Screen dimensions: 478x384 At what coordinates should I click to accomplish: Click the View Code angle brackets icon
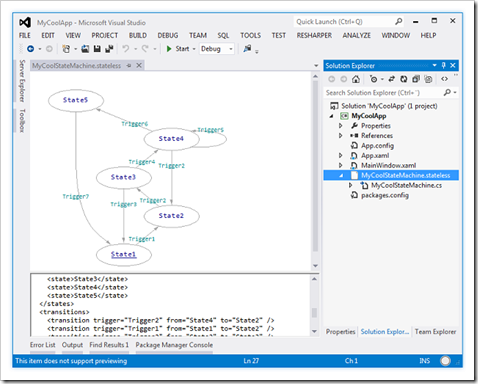pos(444,79)
